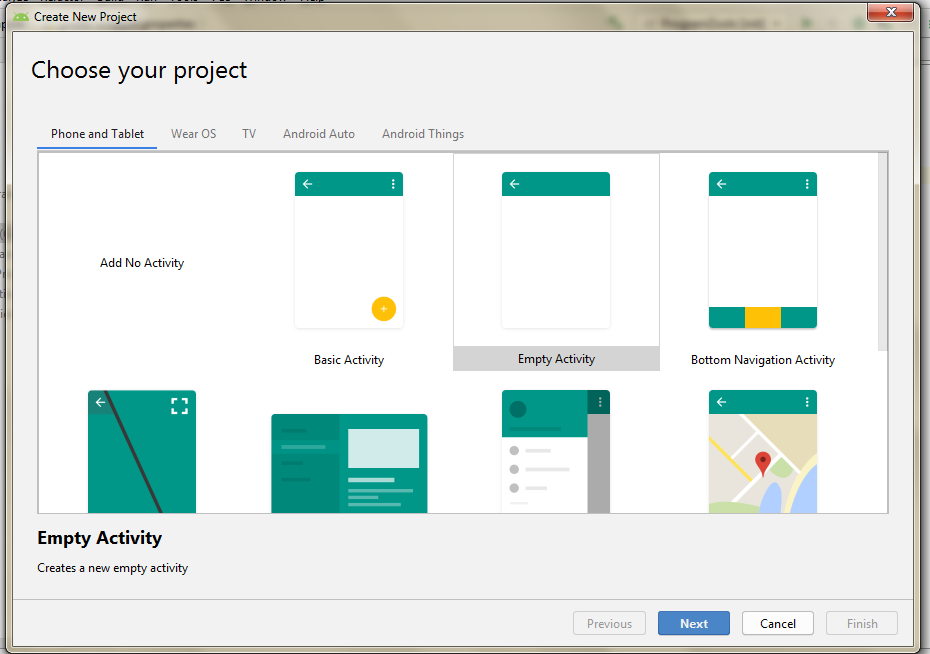930x654 pixels.
Task: Pick the Add No Activity option
Action: (x=142, y=263)
